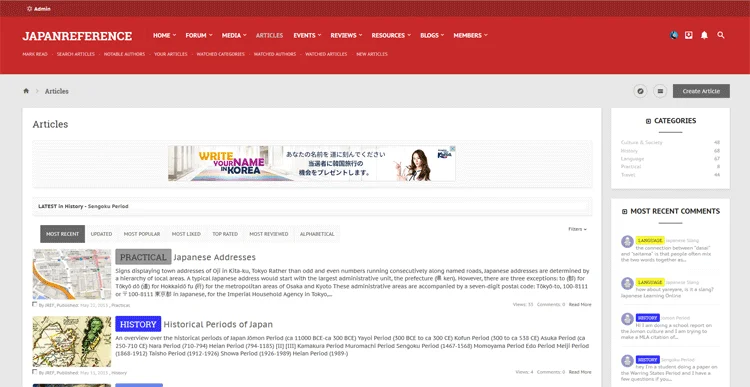Click the Create Article button

tap(701, 91)
